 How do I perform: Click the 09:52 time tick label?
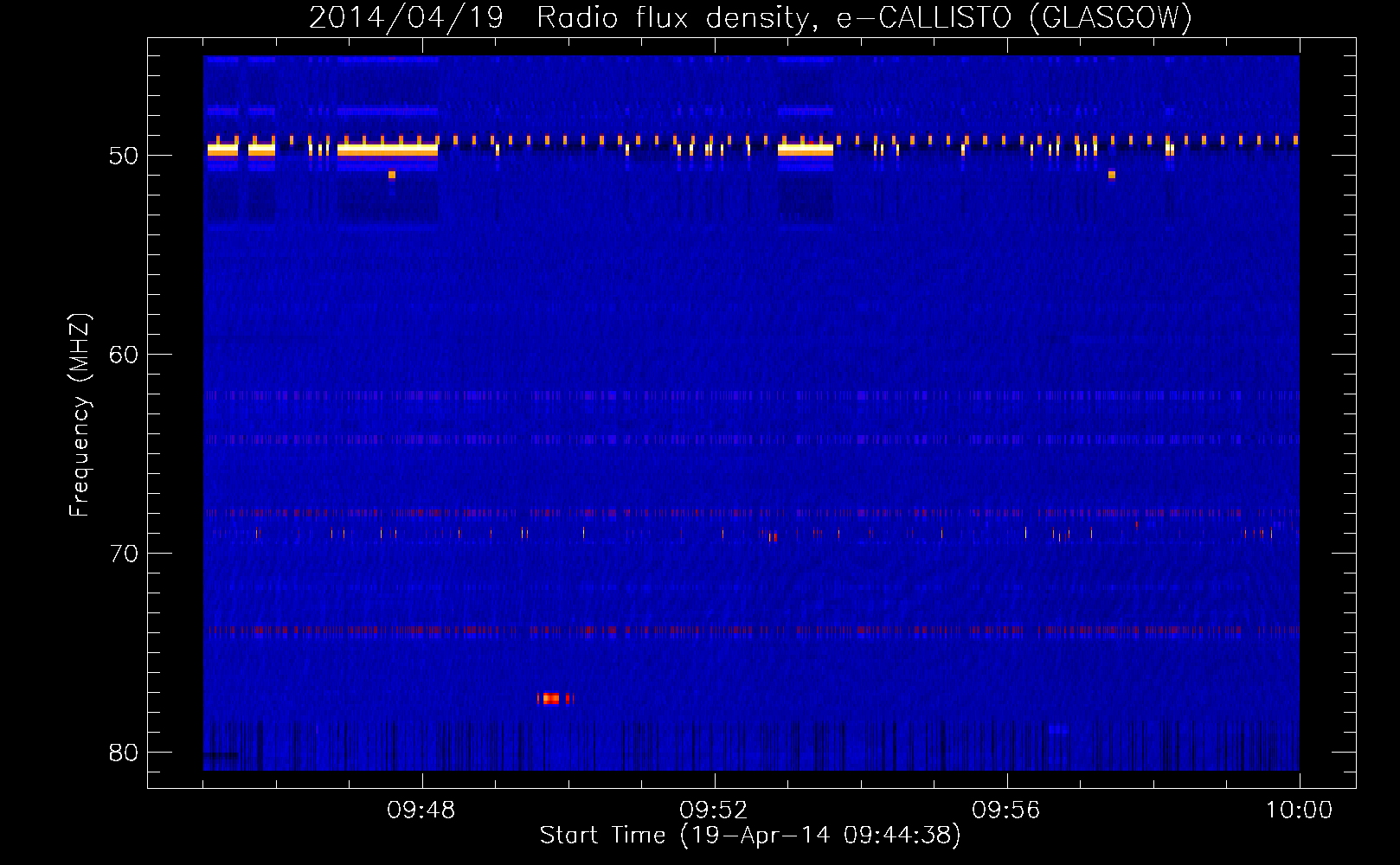[x=714, y=811]
